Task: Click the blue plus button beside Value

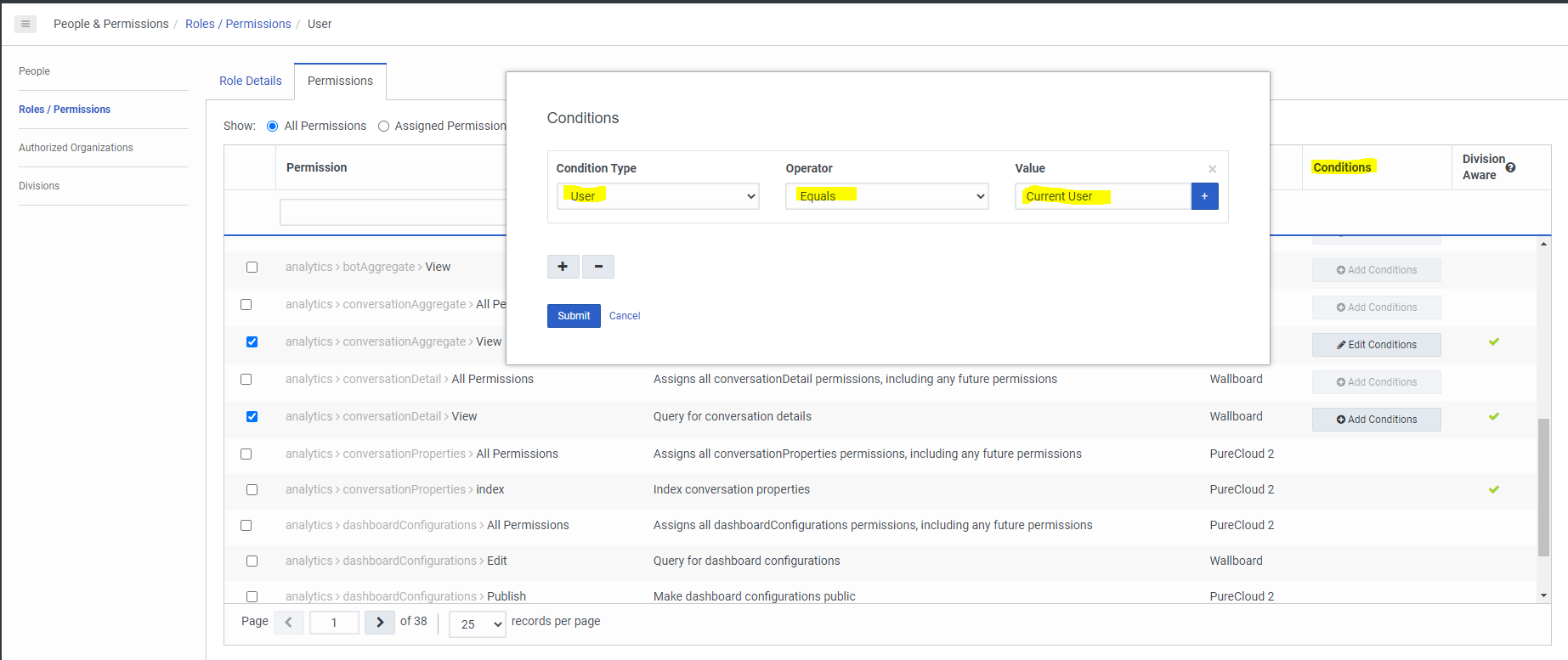Action: pos(1204,196)
